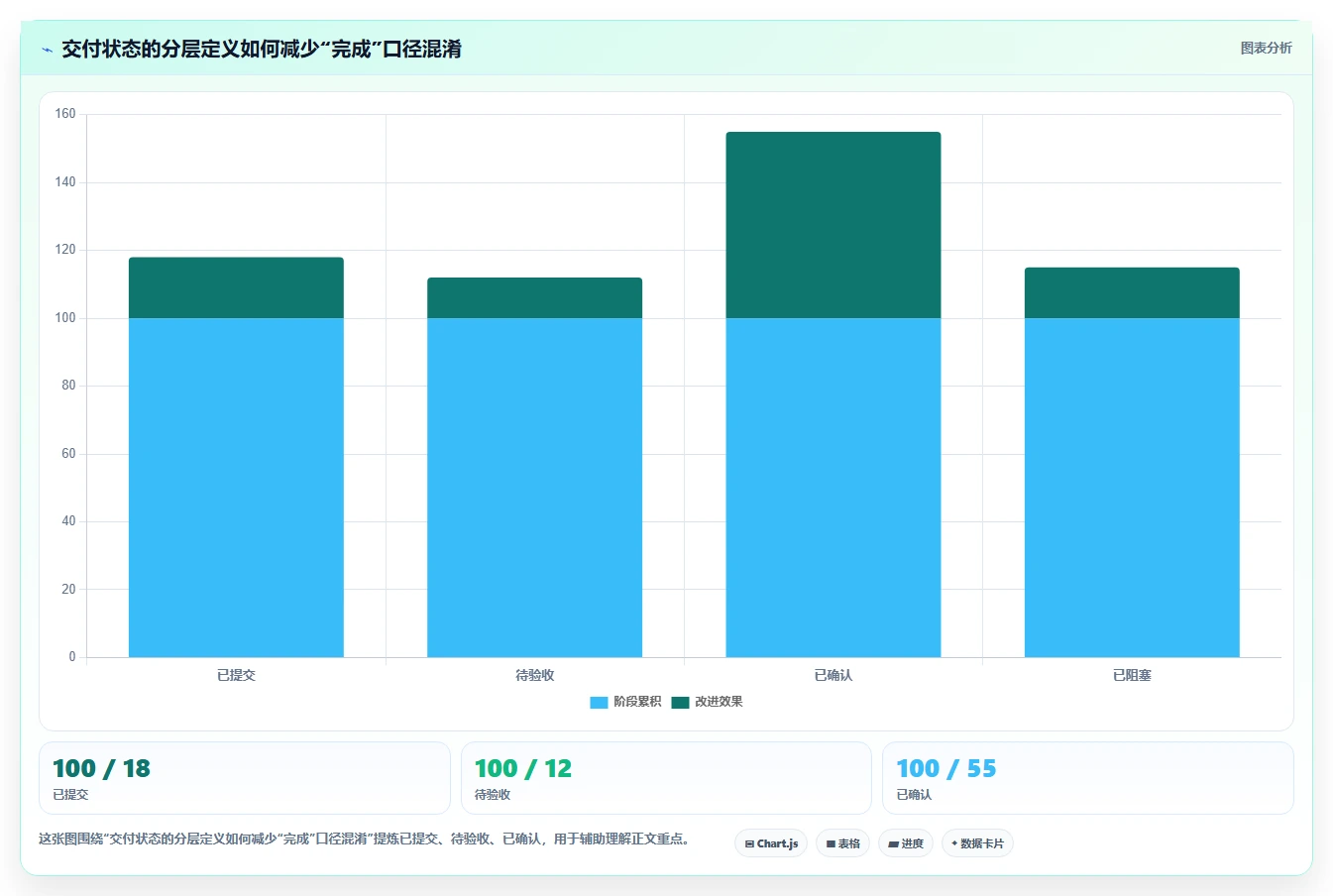
Task: Click the 已确认 caption under 100 / 55
Action: pos(914,795)
